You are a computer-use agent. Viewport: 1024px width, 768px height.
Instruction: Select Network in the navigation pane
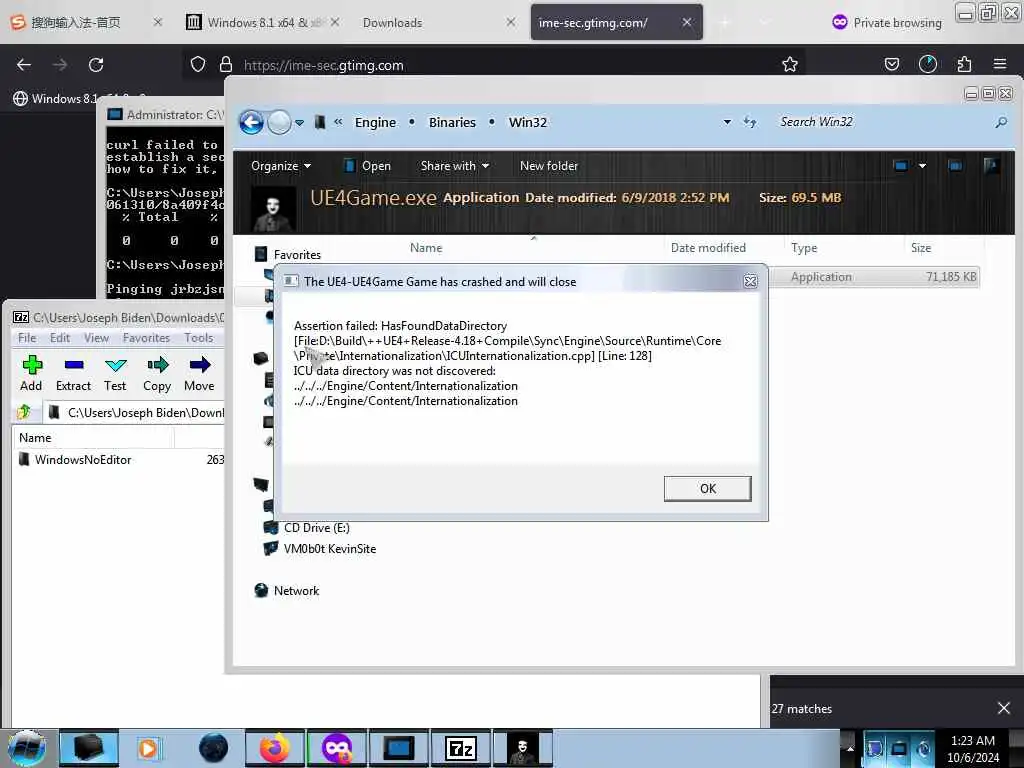[x=296, y=590]
